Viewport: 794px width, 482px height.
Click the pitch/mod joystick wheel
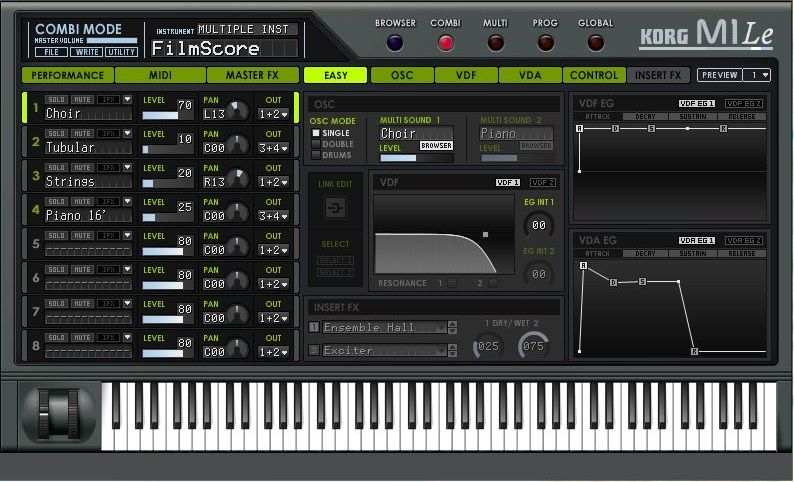pos(59,414)
